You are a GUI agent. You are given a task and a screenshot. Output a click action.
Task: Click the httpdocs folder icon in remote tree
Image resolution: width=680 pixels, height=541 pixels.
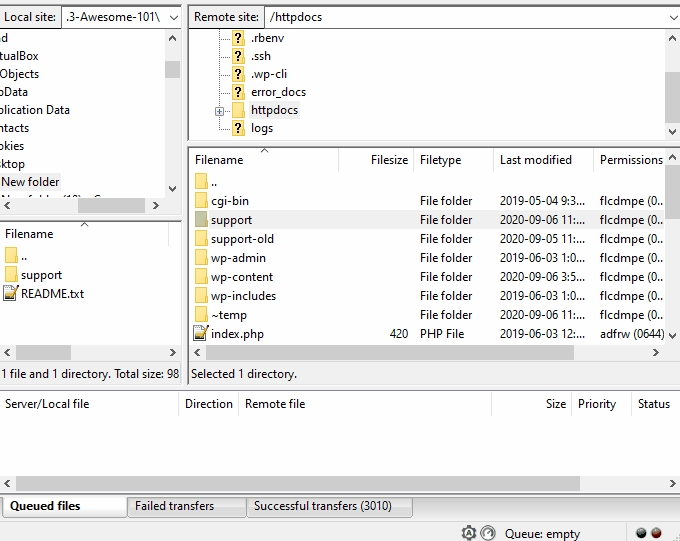(238, 110)
